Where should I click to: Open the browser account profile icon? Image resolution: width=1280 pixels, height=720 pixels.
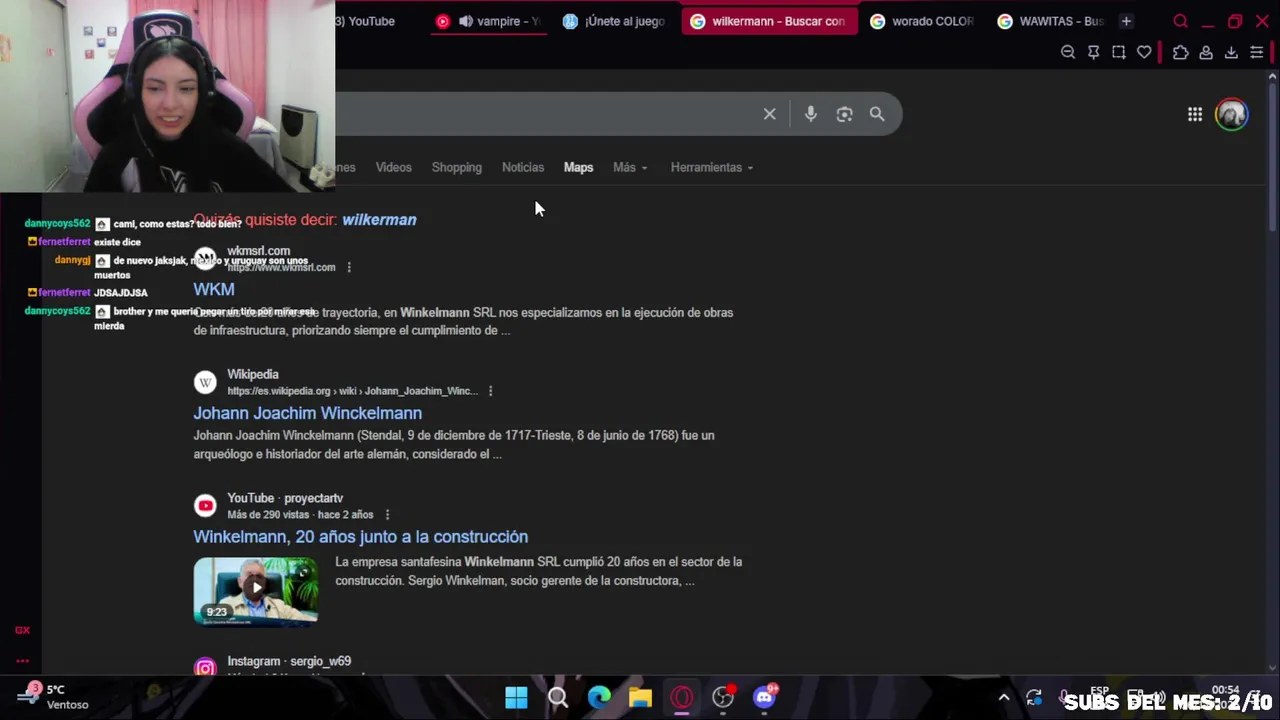[x=1206, y=52]
